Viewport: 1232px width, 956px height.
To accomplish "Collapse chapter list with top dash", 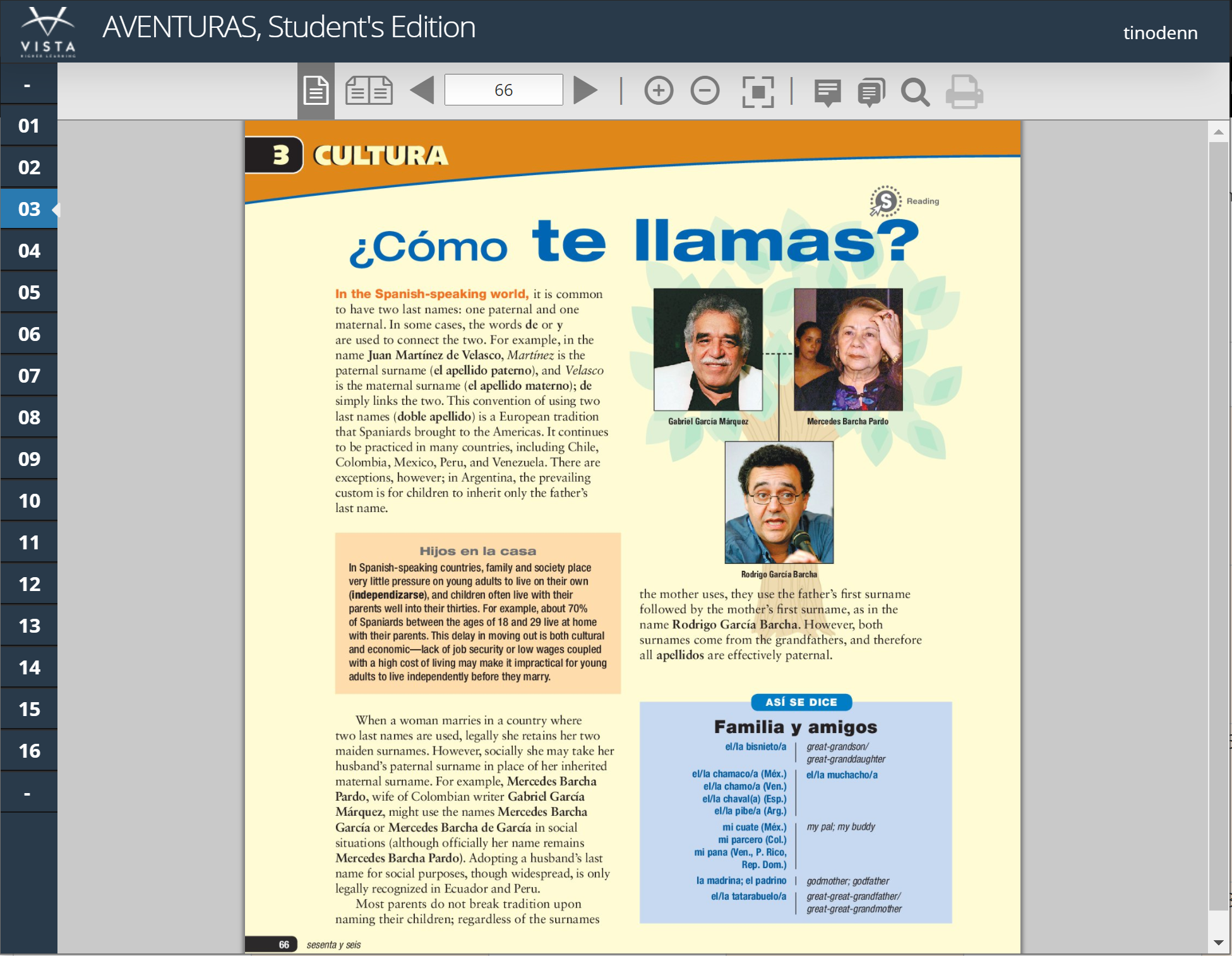I will pyautogui.click(x=28, y=85).
